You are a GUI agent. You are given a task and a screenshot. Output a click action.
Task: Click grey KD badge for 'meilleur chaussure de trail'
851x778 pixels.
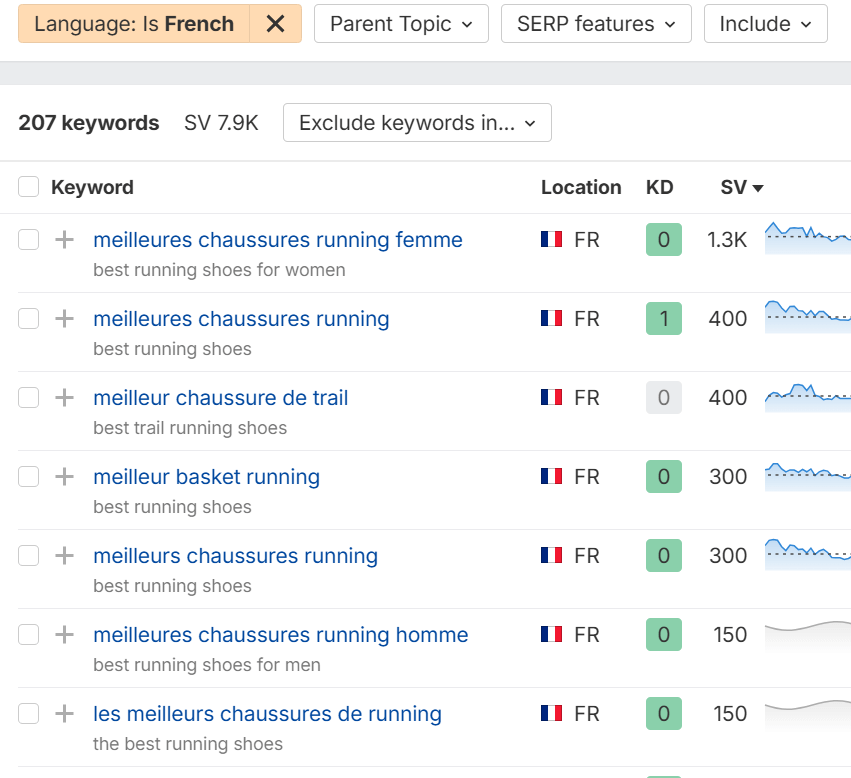pos(663,398)
